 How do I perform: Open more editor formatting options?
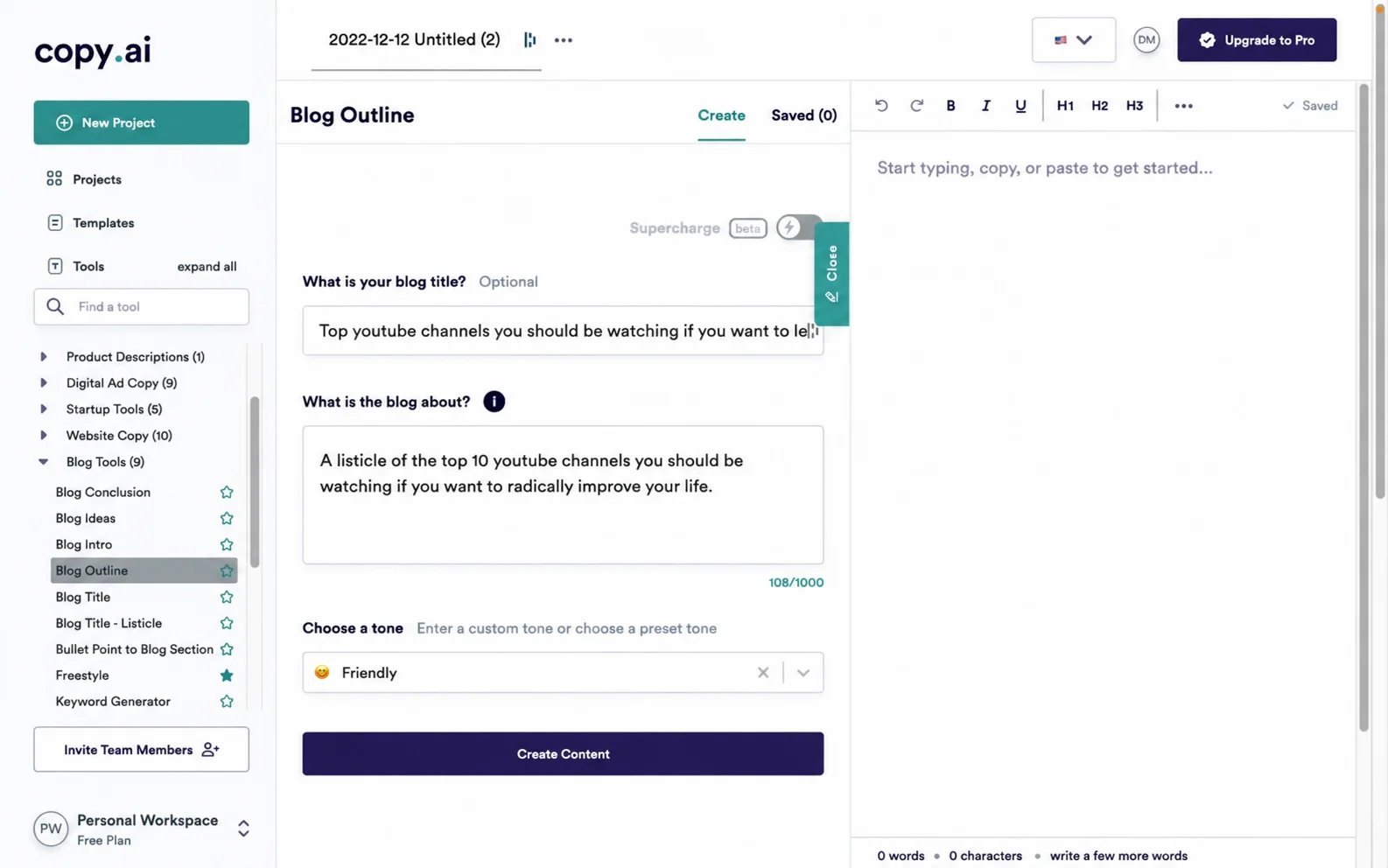tap(1183, 106)
